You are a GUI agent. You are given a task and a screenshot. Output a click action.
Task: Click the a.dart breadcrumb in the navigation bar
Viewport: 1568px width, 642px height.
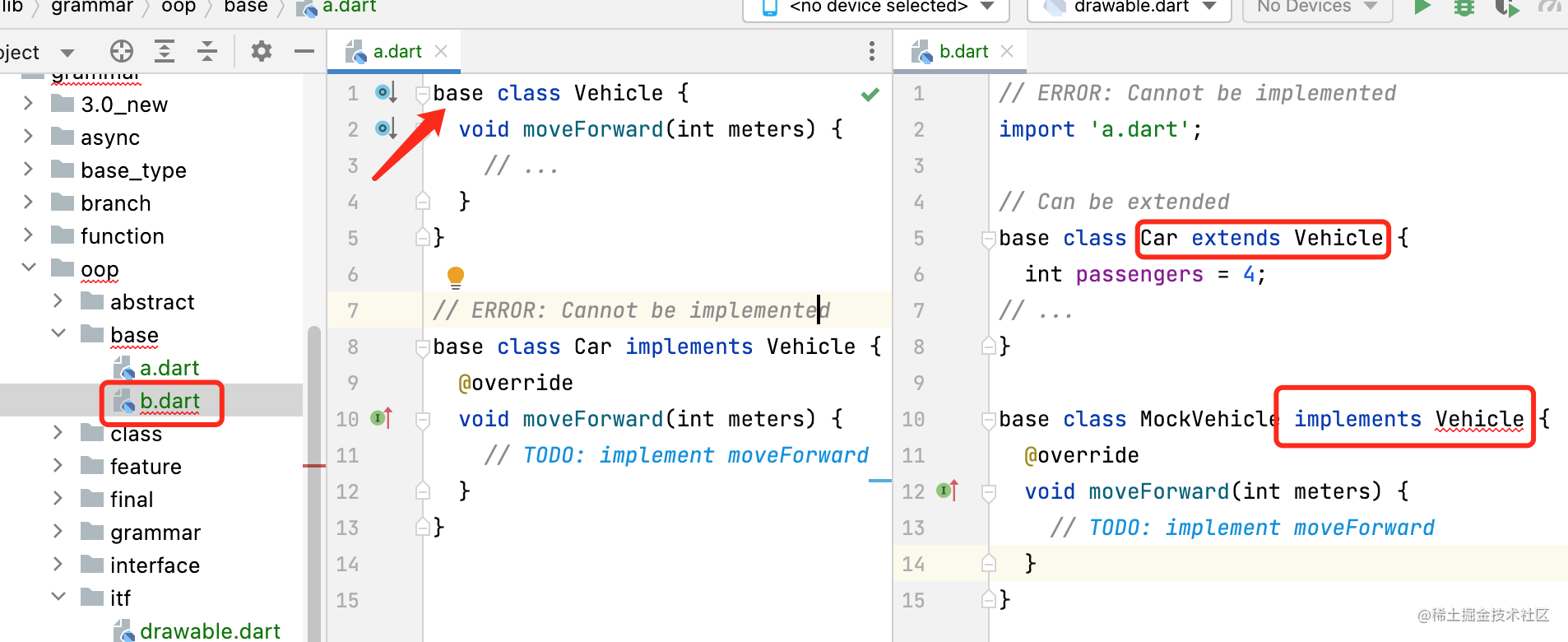click(349, 7)
